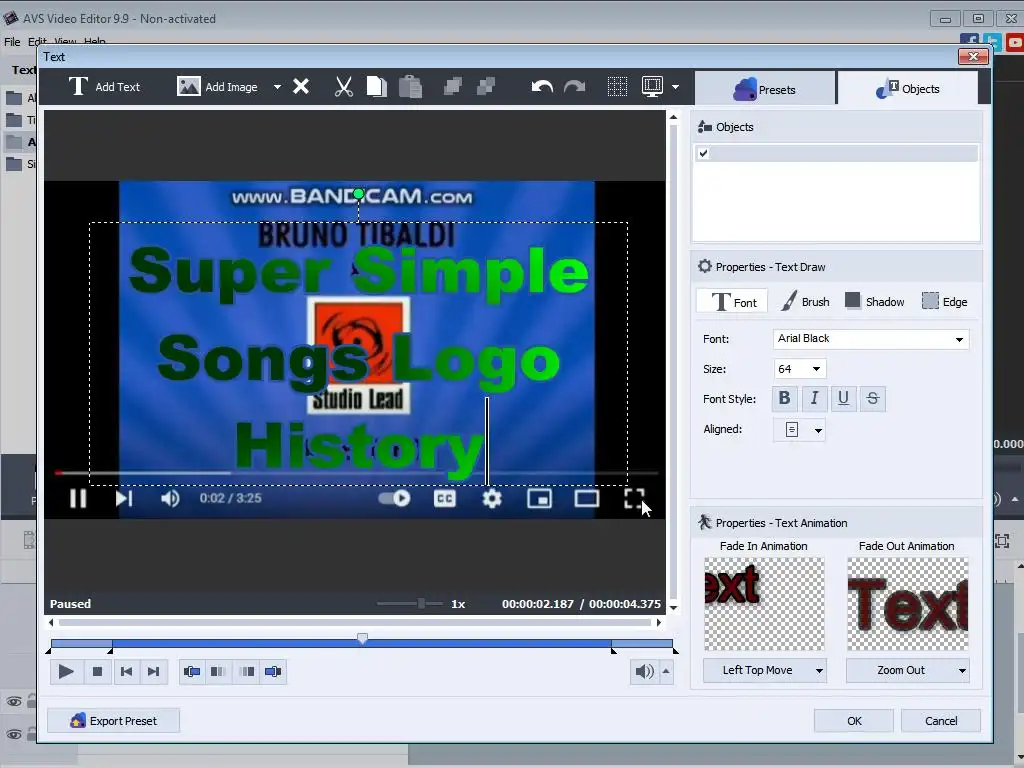This screenshot has height=768, width=1024.
Task: Click the preview scrollbar down arrow
Action: pos(673,608)
